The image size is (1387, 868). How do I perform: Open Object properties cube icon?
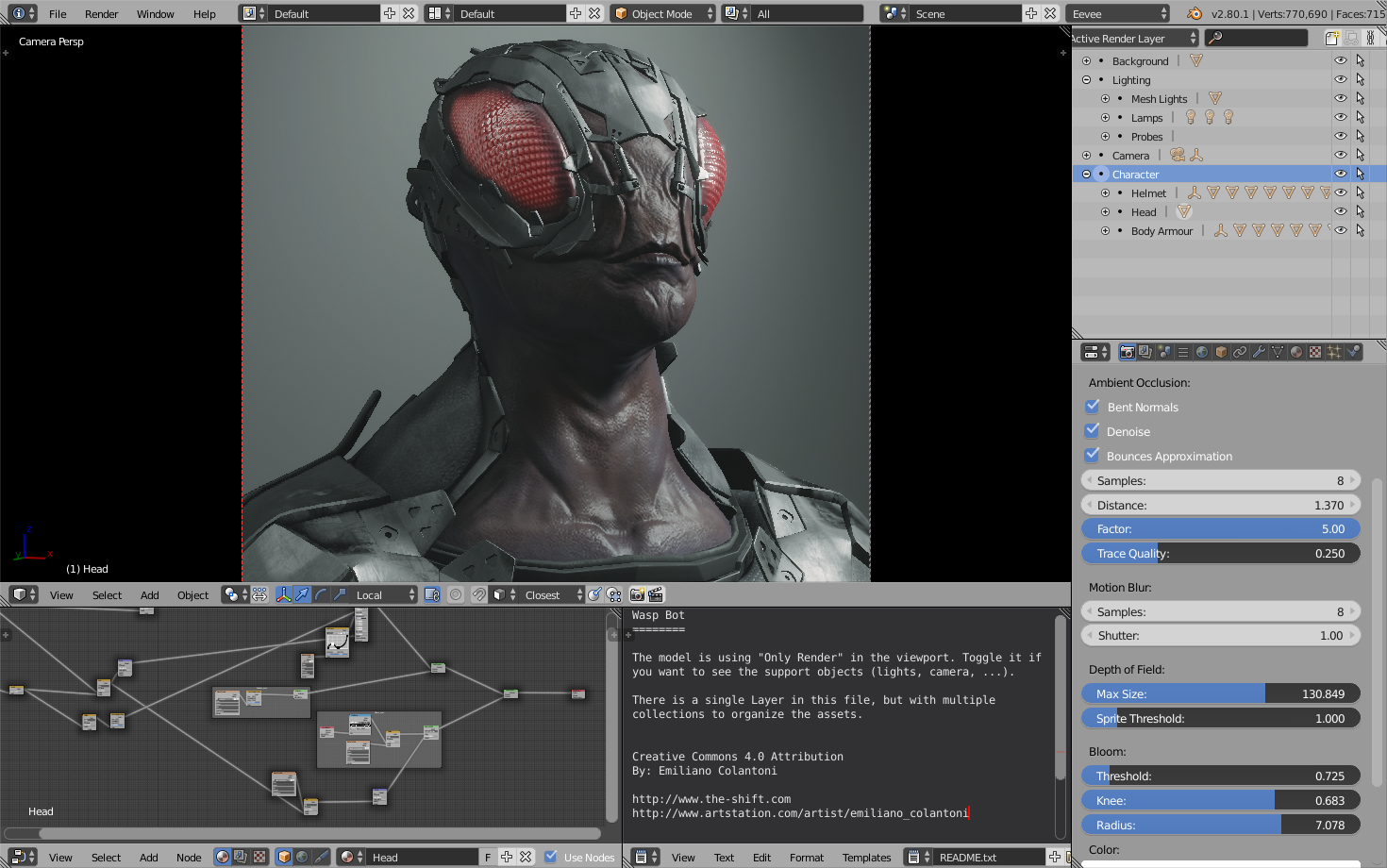pyautogui.click(x=1221, y=351)
